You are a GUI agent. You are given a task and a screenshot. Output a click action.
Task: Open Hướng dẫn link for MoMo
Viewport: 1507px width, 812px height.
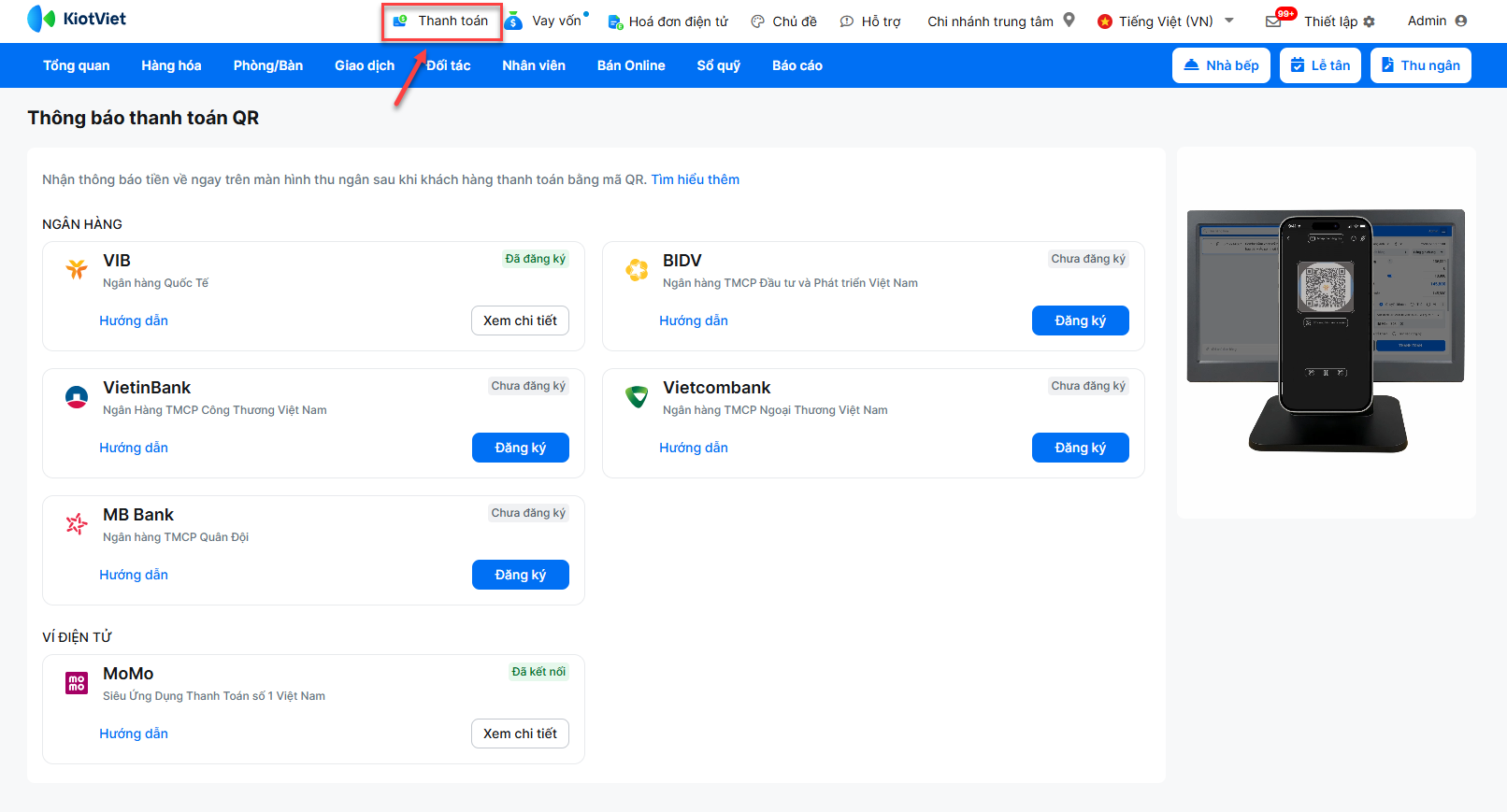point(134,734)
